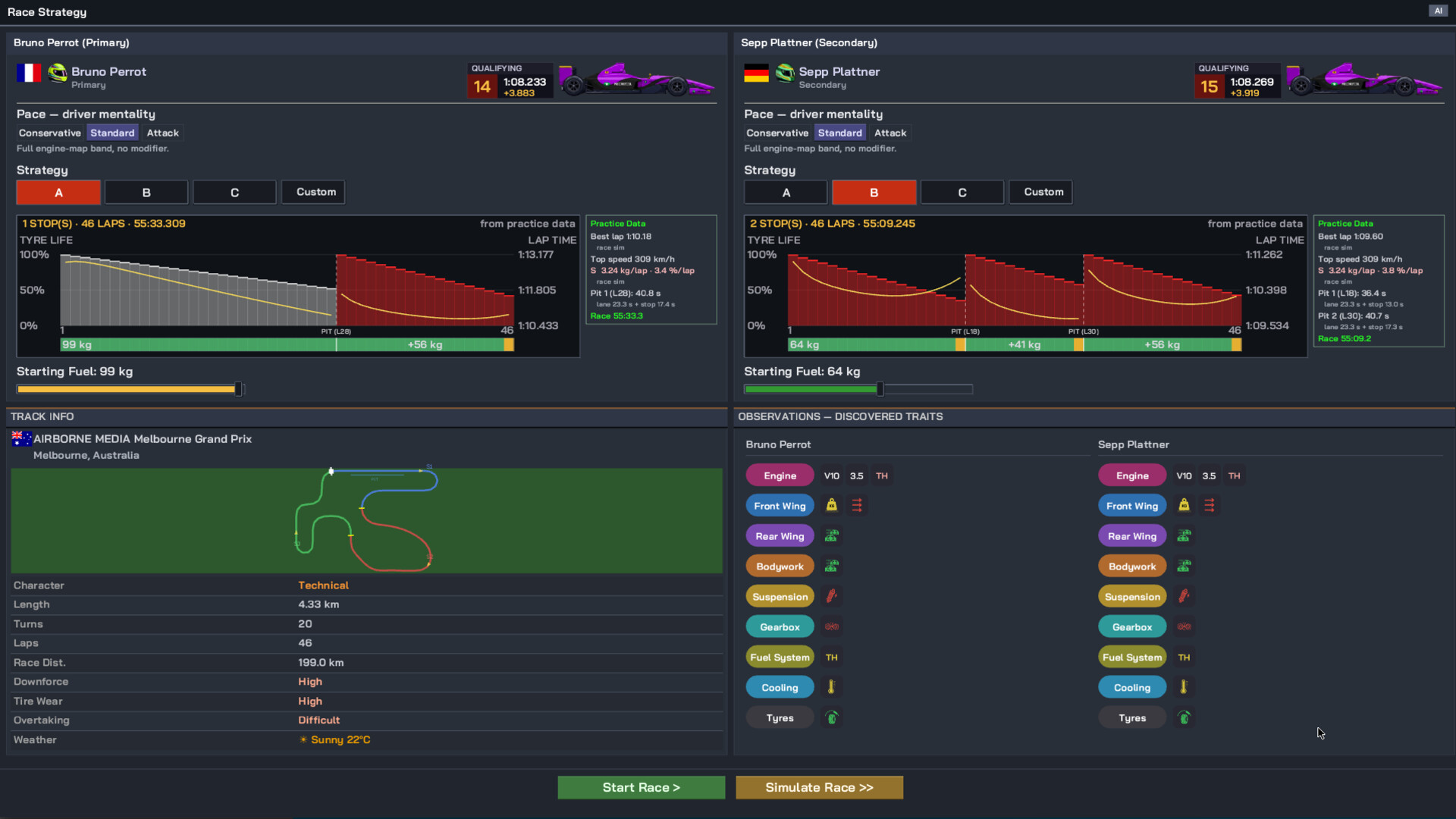
Task: Click Sepp Plattner's Bodywork trait icon
Action: tap(1184, 566)
